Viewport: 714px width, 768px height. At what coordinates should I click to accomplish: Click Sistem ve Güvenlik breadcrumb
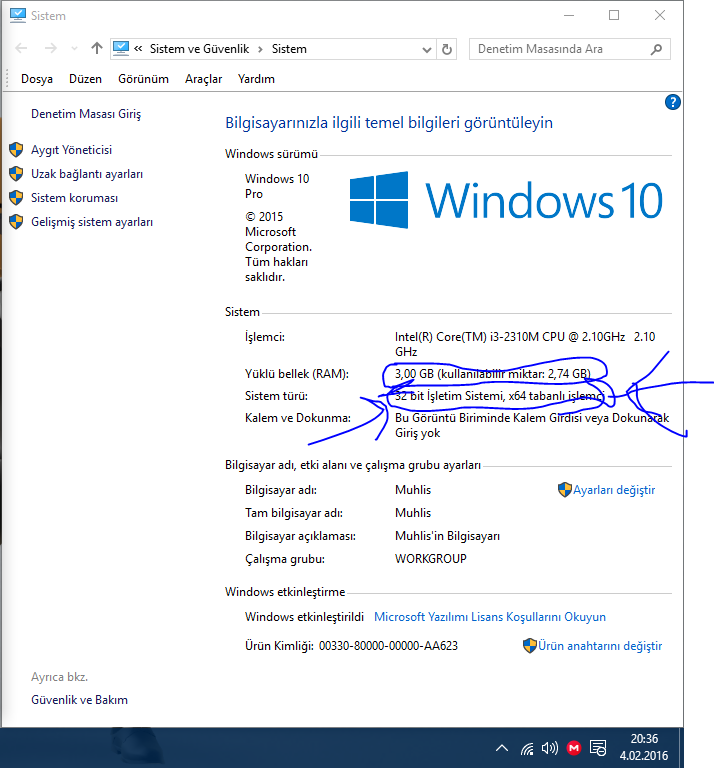pyautogui.click(x=199, y=49)
